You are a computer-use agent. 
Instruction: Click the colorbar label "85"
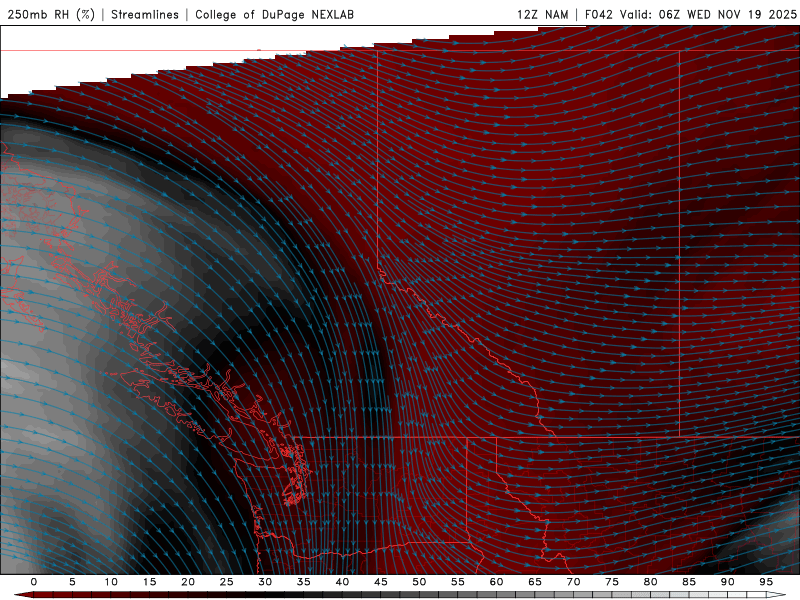tap(689, 582)
